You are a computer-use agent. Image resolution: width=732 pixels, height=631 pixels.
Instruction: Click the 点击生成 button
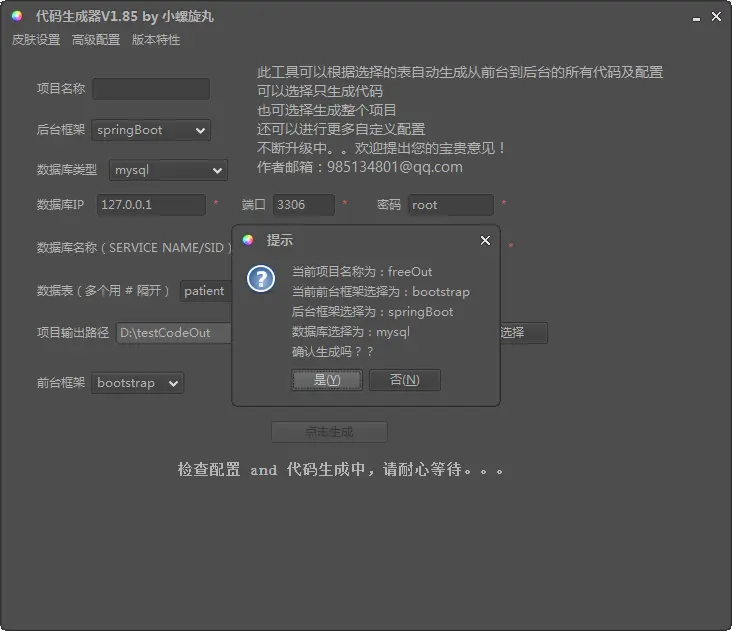tap(329, 432)
